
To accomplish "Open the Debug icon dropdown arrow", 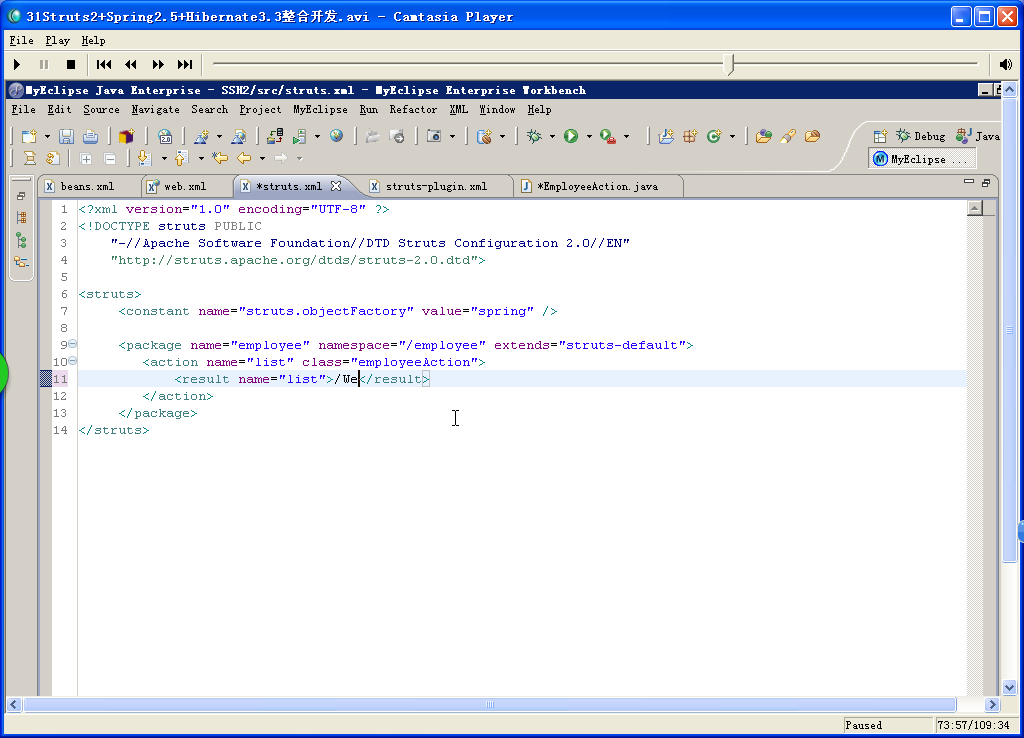I will point(552,136).
